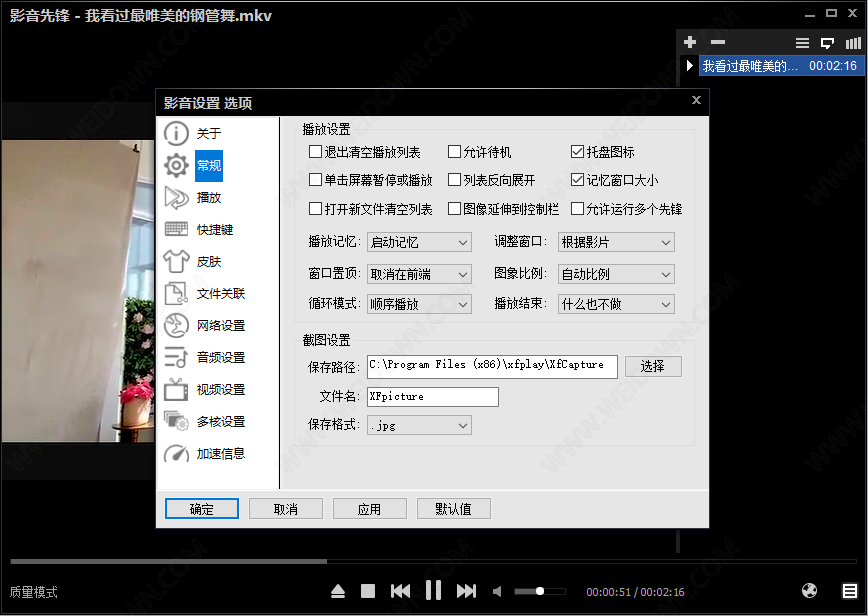Click on the video progress bar

(x=433, y=561)
